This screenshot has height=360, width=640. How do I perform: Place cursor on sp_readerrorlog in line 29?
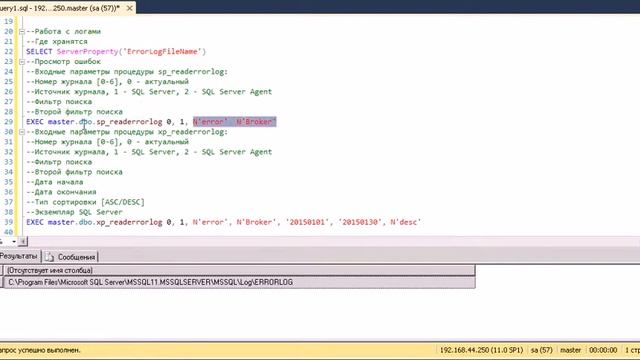coord(129,122)
